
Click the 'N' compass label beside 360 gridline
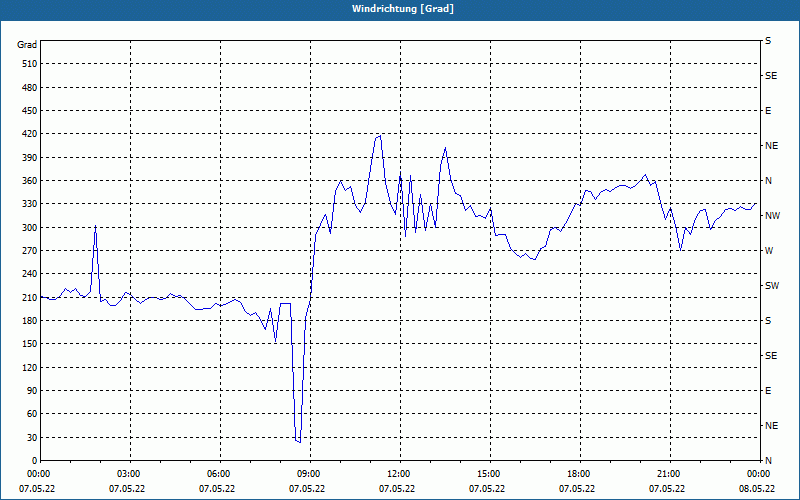tap(768, 181)
